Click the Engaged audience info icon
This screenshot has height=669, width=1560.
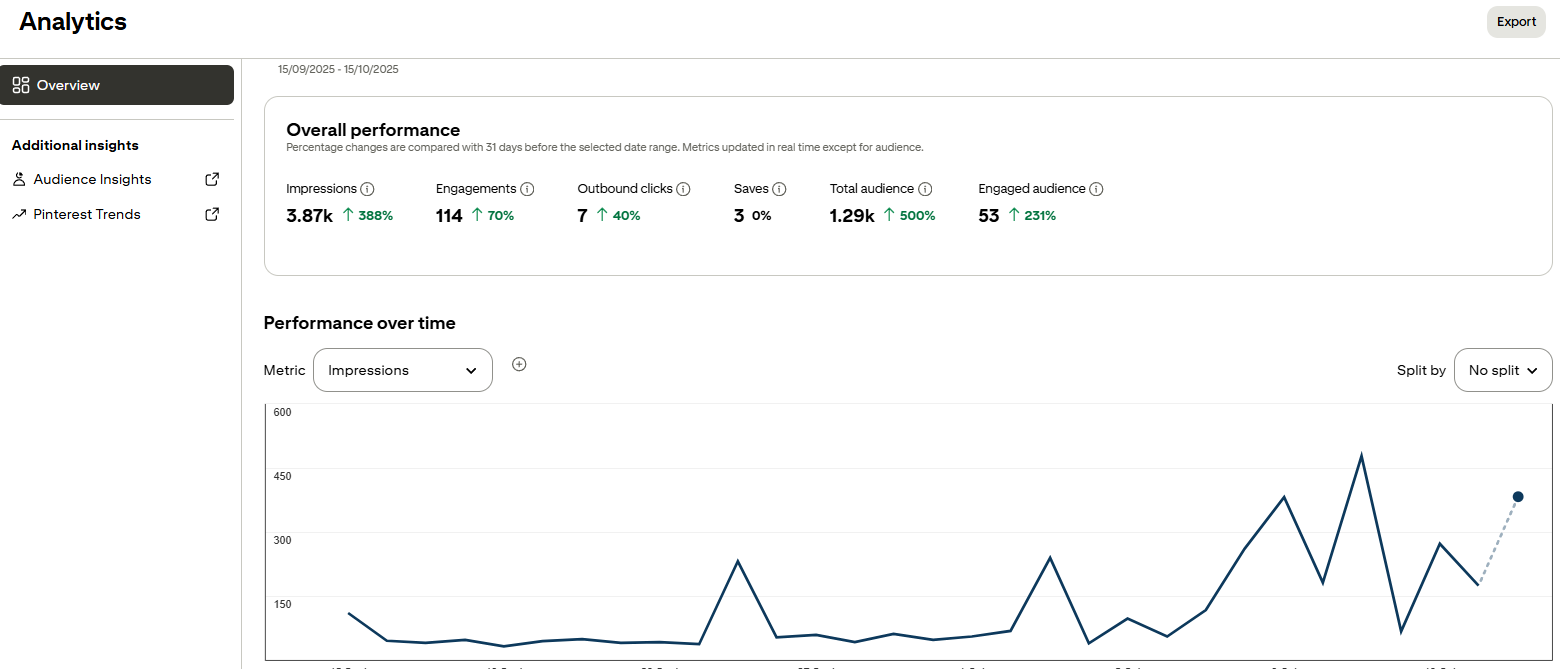click(1096, 189)
